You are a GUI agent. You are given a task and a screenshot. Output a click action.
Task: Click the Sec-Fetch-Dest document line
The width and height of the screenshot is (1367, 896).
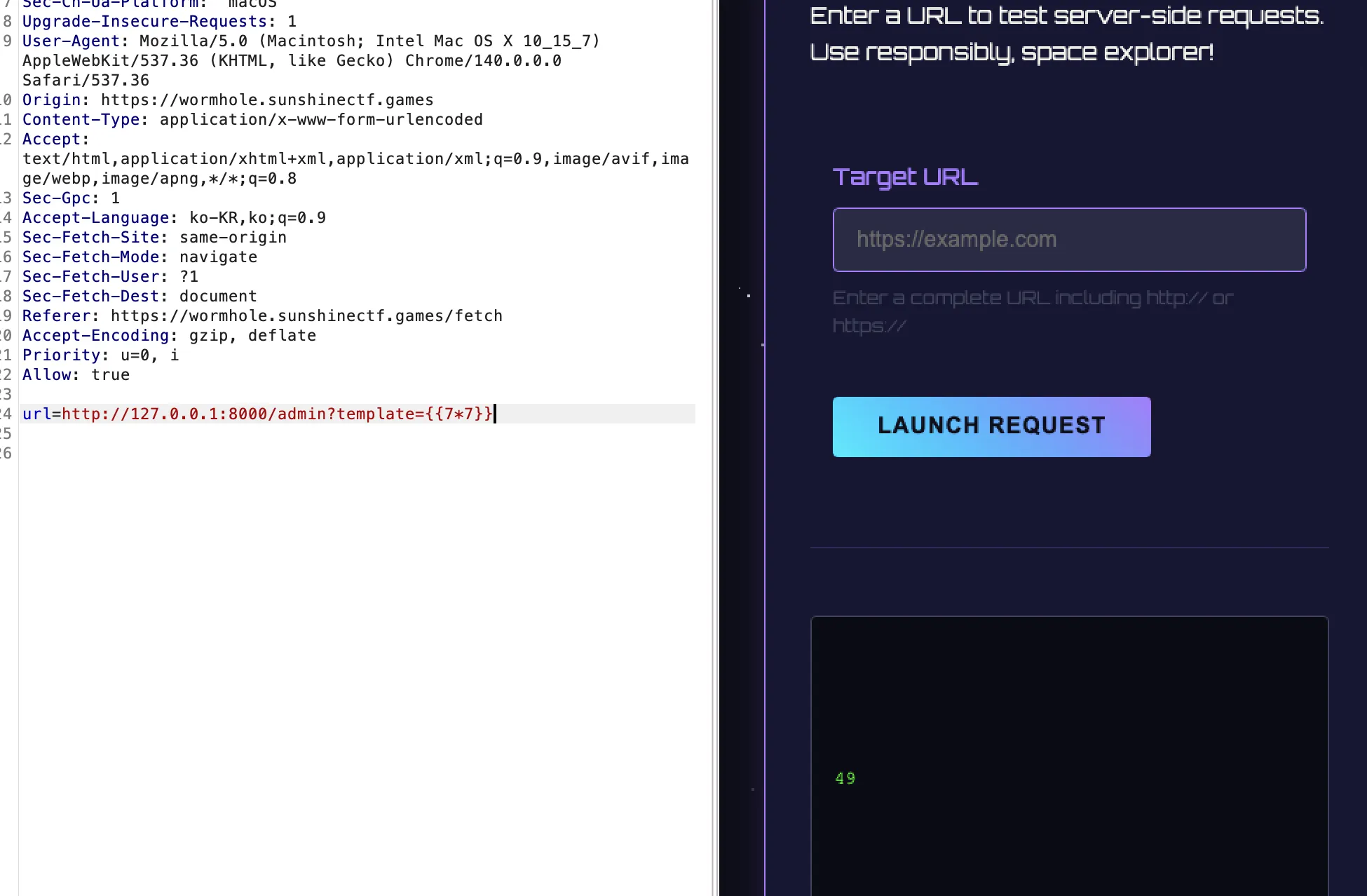click(x=140, y=297)
